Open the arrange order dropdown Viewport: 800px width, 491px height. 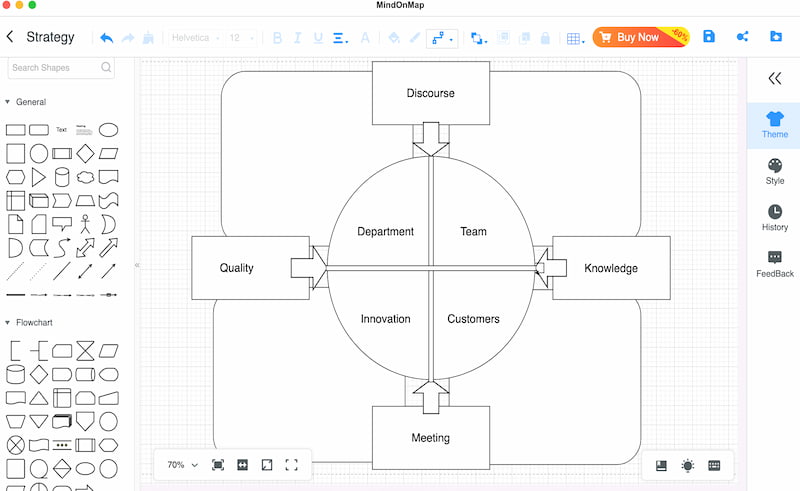pos(479,38)
